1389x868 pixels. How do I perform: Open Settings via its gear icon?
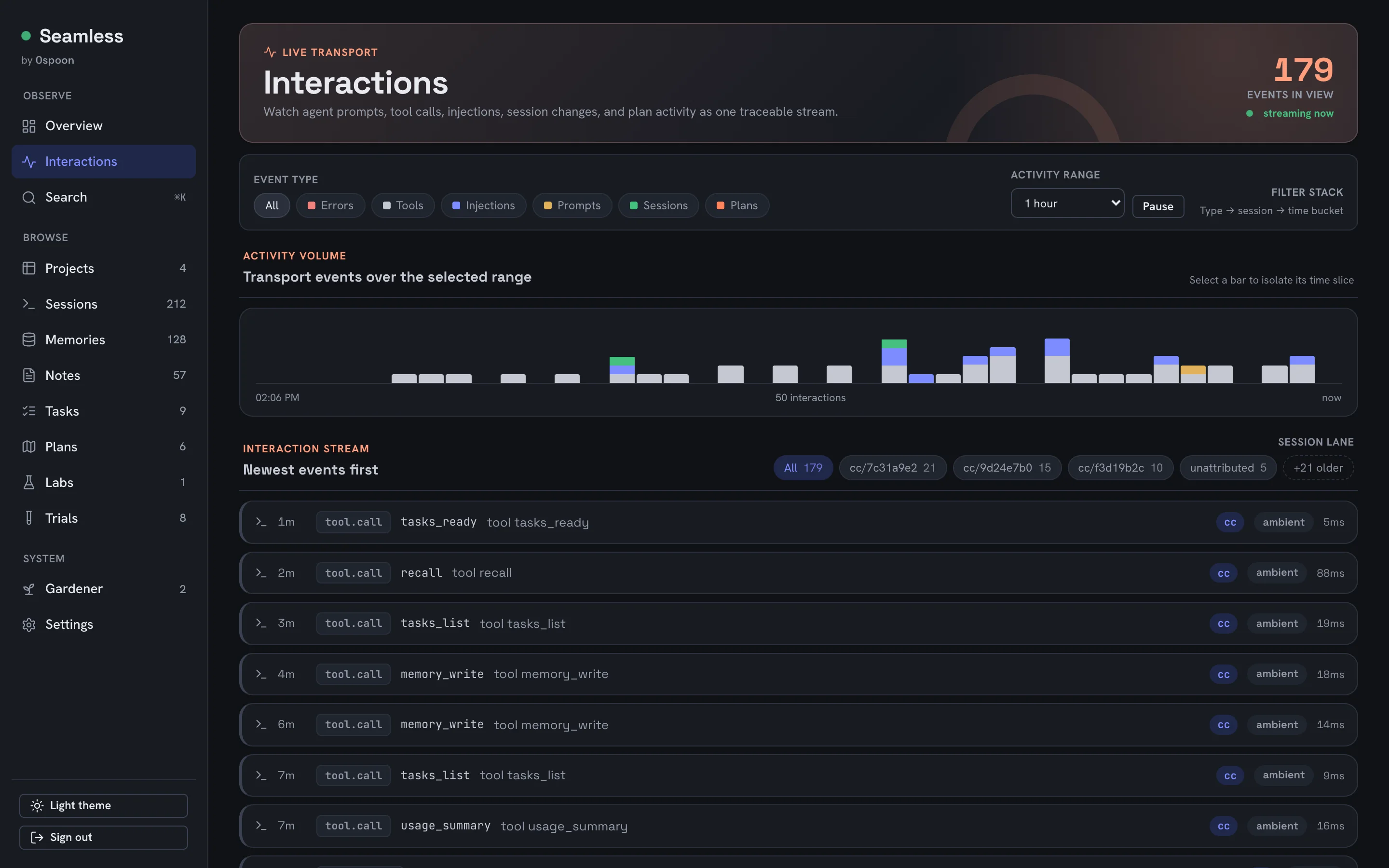[29, 624]
